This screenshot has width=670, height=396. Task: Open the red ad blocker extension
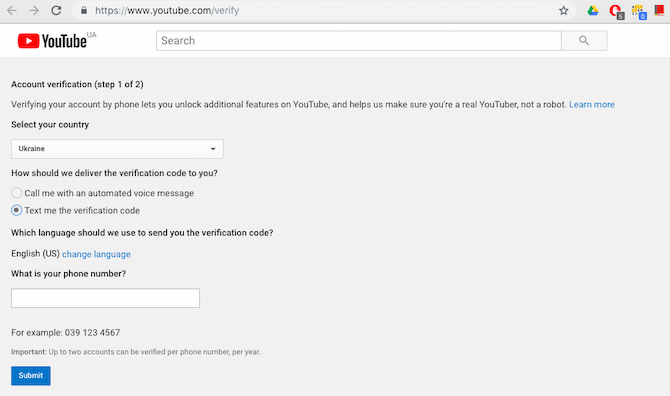pos(617,11)
